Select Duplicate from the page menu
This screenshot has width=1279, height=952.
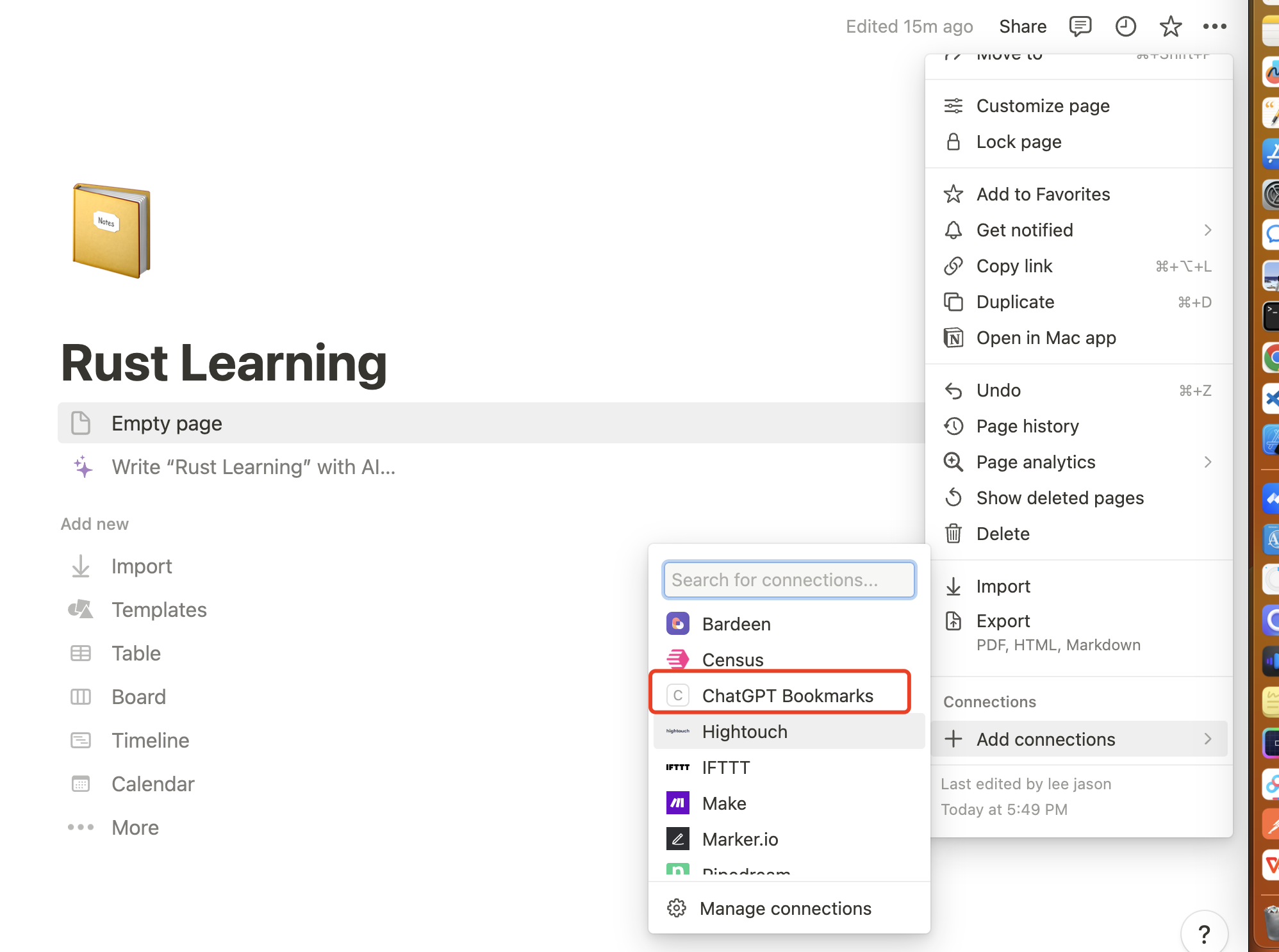(x=1015, y=302)
